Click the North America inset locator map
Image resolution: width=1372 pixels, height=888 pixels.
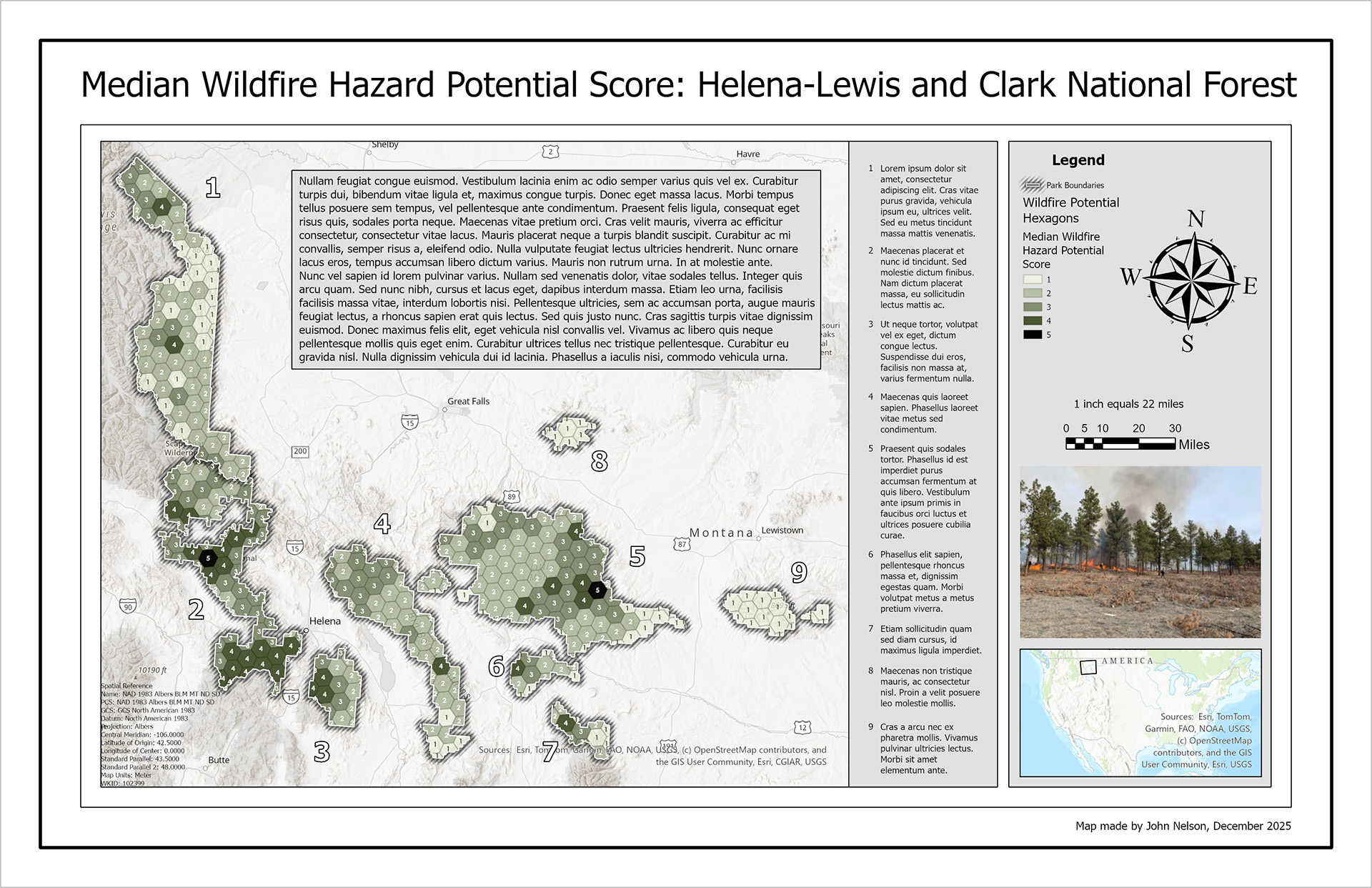(1140, 711)
